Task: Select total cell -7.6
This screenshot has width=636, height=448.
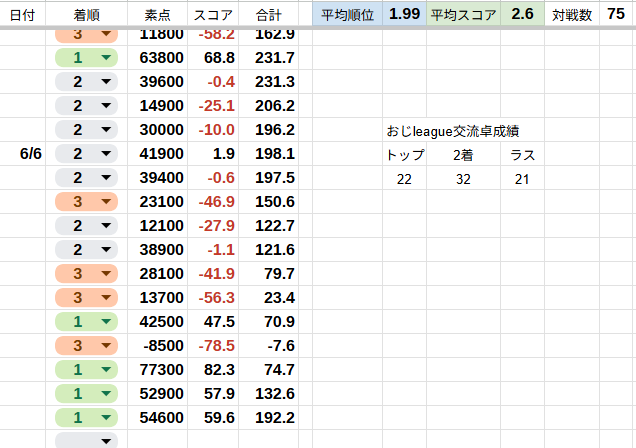Action: 269,345
